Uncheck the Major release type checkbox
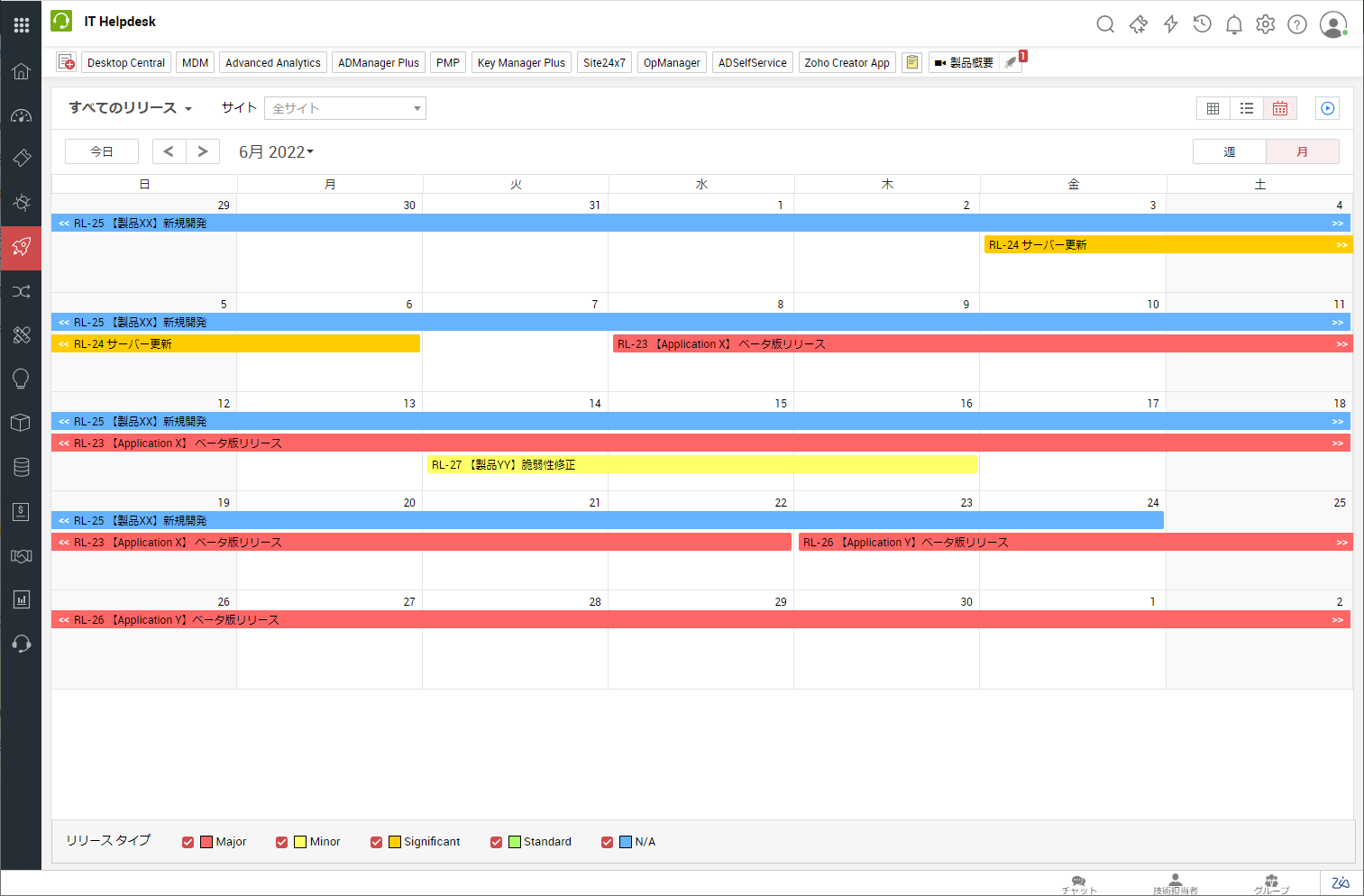1364x896 pixels. pos(188,842)
